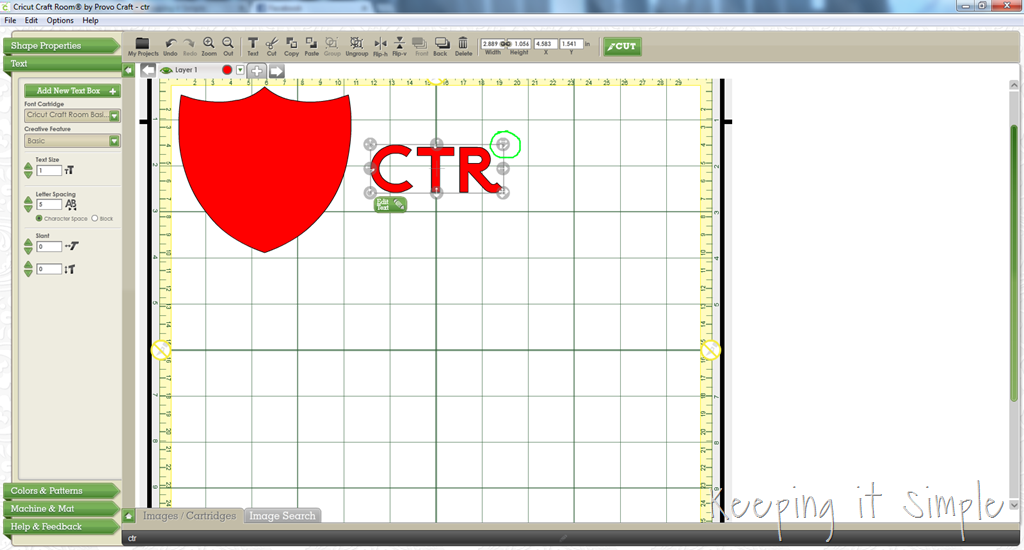Select Character Space radio button
This screenshot has height=550, width=1024.
tap(39, 218)
